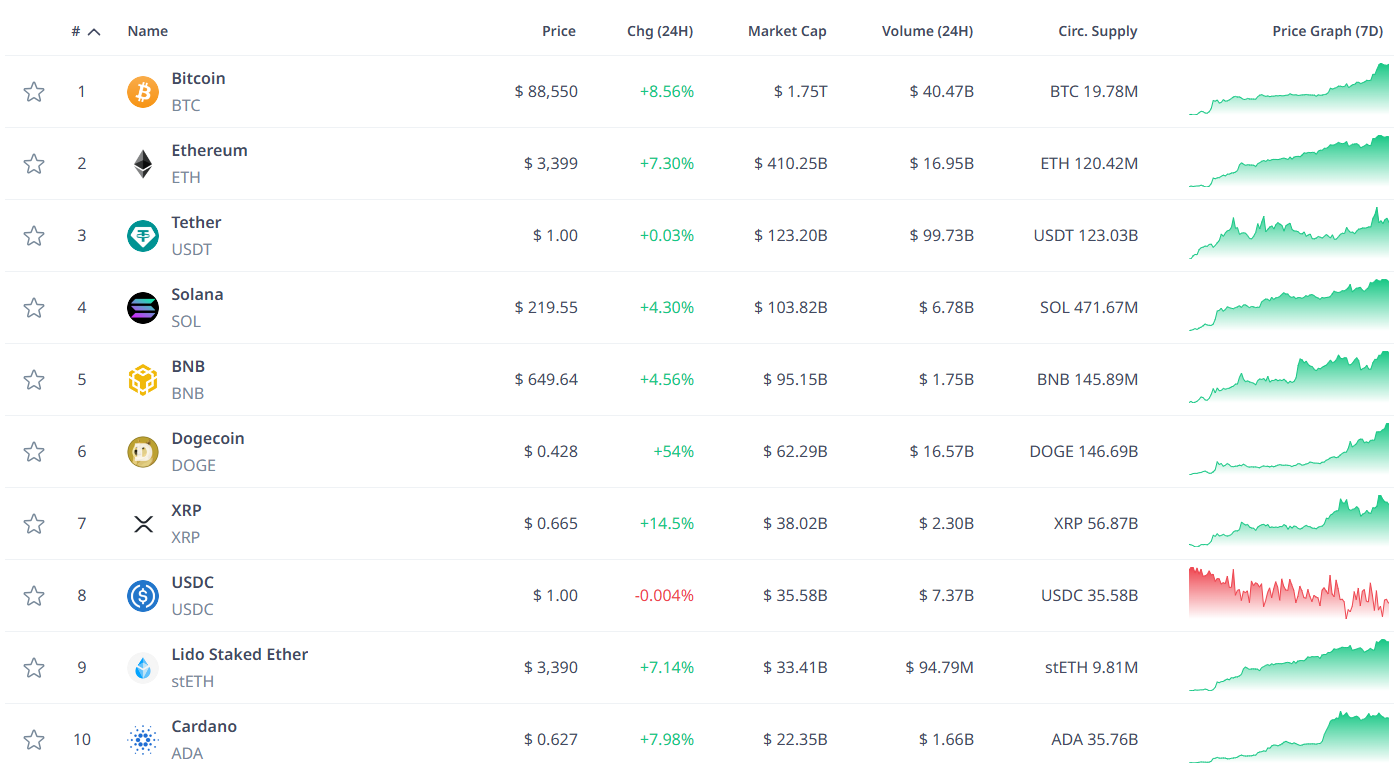Star XRP for the watchlist
1394x769 pixels.
point(34,524)
